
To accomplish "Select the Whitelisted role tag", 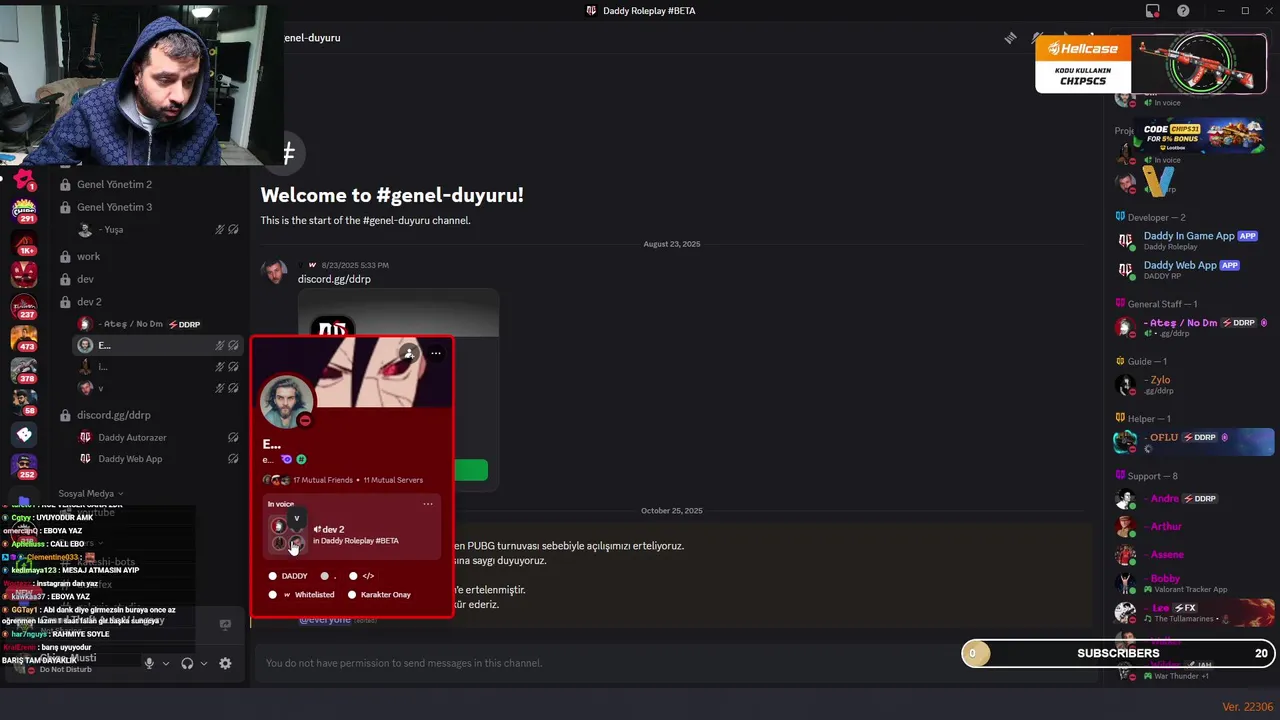I will (x=301, y=594).
